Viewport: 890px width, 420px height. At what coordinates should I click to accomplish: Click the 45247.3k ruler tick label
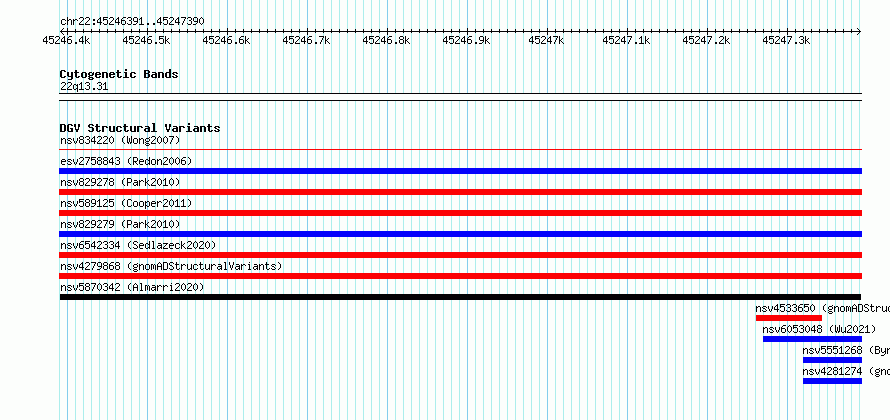click(786, 40)
